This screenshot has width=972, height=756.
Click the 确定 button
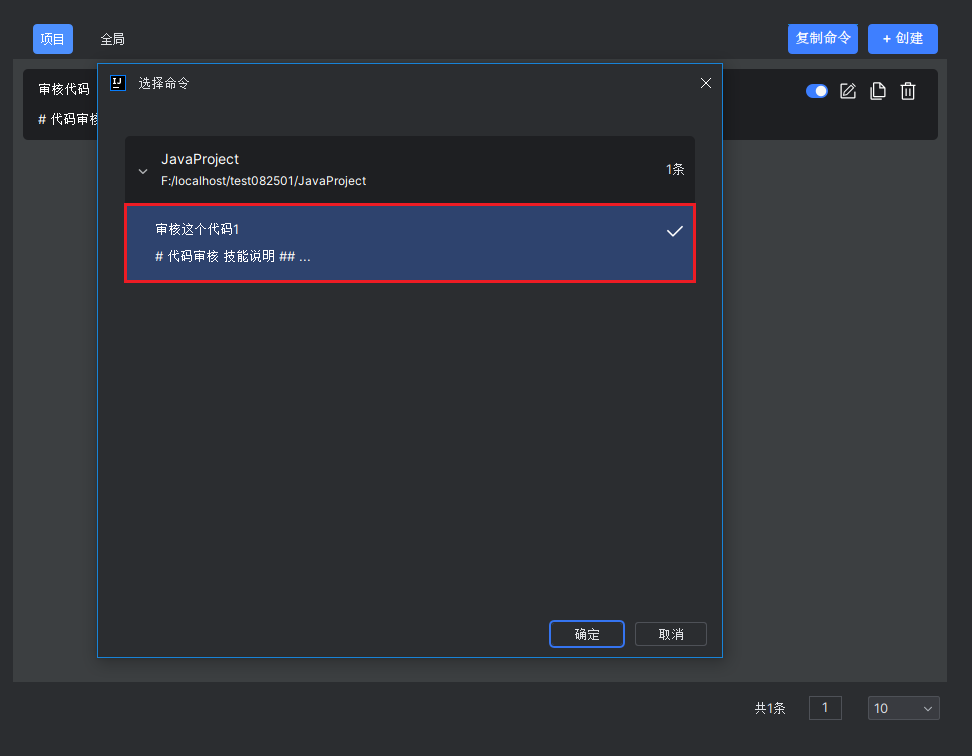tap(586, 634)
